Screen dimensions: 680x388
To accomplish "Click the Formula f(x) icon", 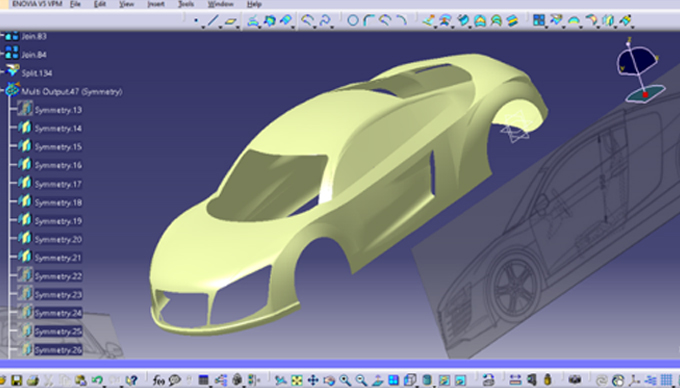I will click(159, 381).
